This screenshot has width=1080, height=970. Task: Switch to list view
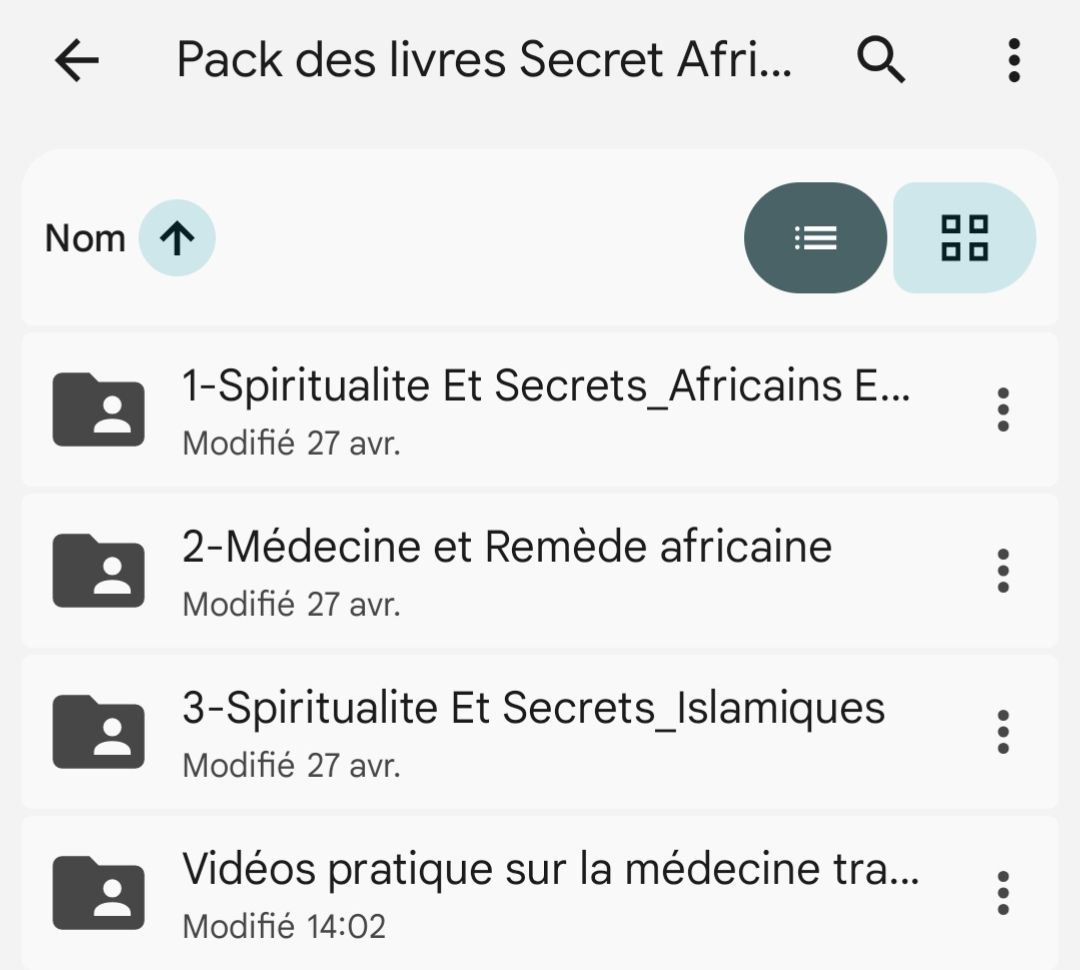click(816, 238)
